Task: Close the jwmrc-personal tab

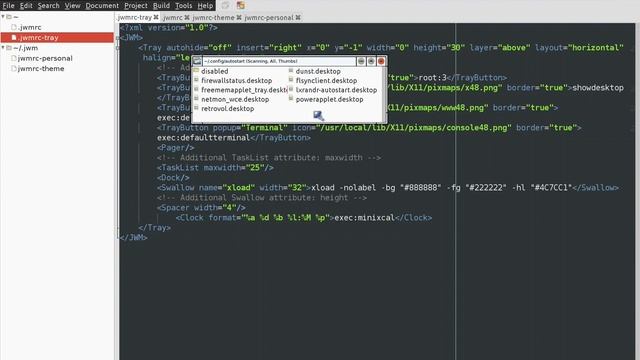Action: pyautogui.click(x=298, y=17)
